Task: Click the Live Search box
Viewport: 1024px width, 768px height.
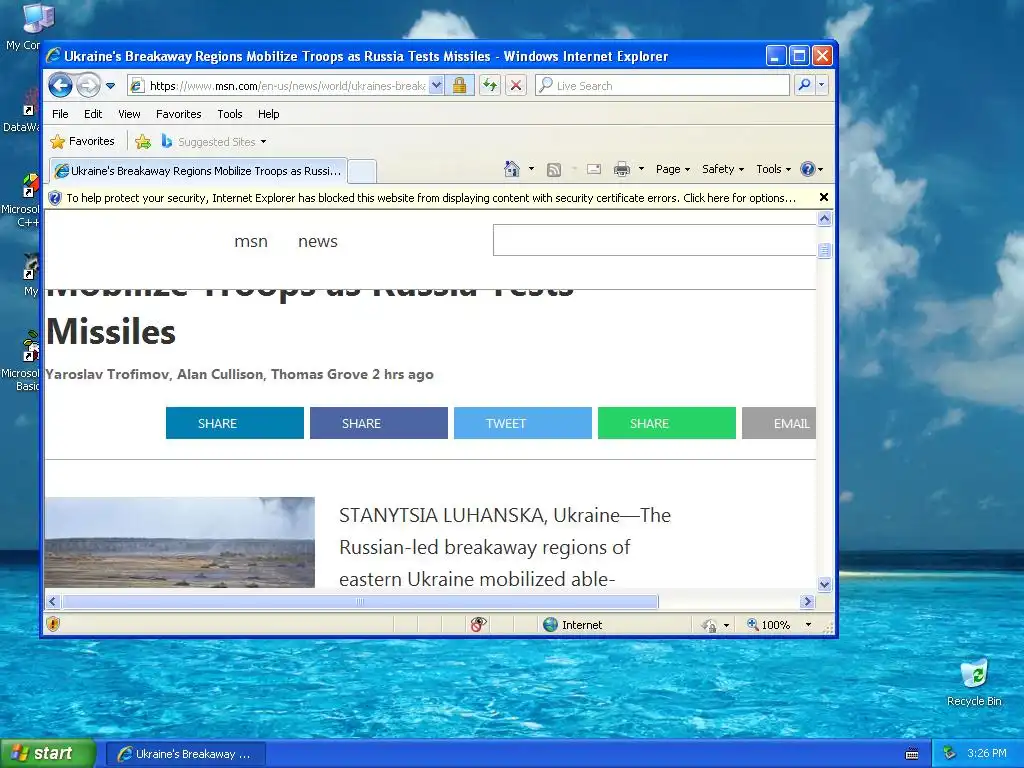Action: pos(662,86)
